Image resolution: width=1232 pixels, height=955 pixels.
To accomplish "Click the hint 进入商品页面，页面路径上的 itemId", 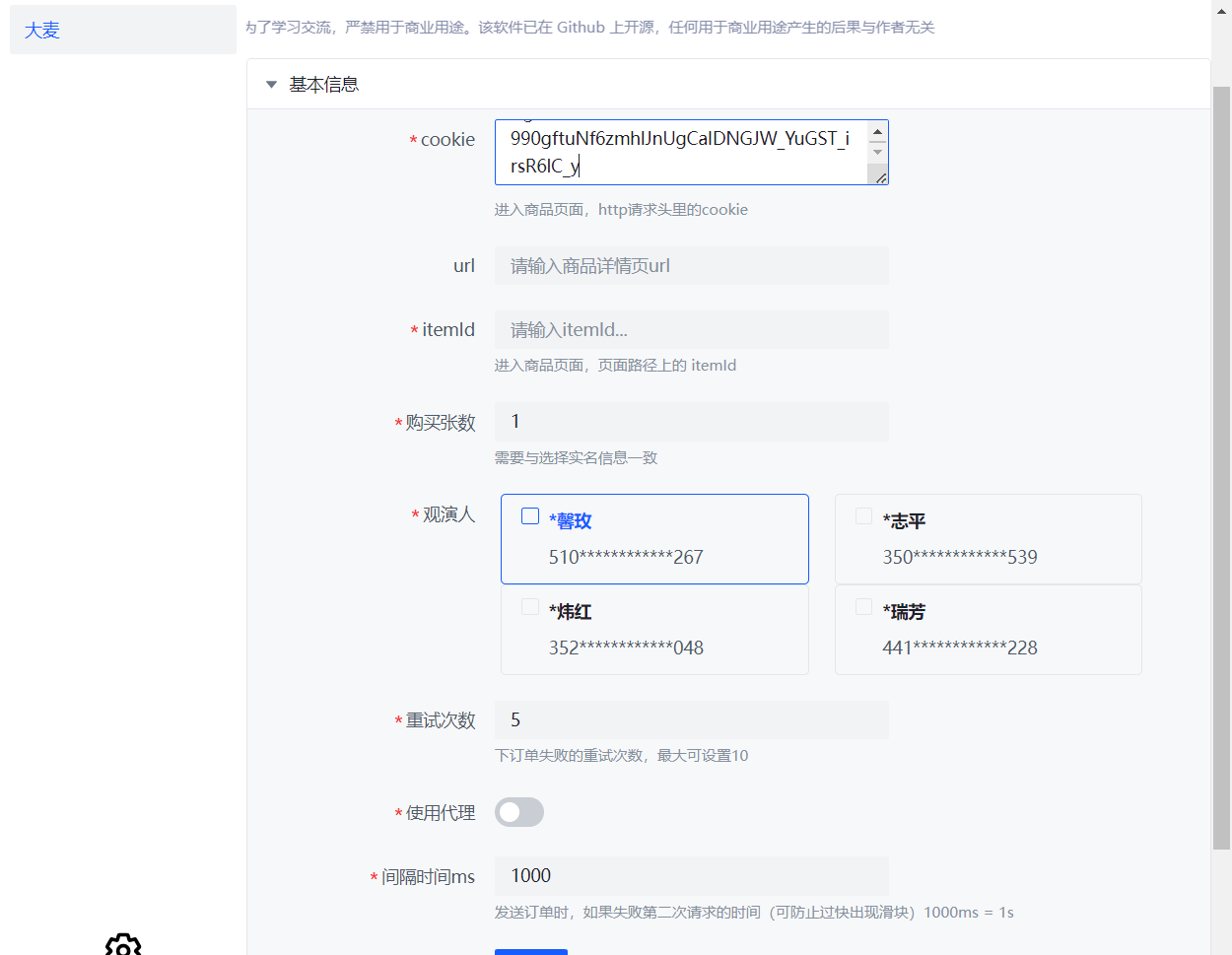I will click(x=615, y=366).
